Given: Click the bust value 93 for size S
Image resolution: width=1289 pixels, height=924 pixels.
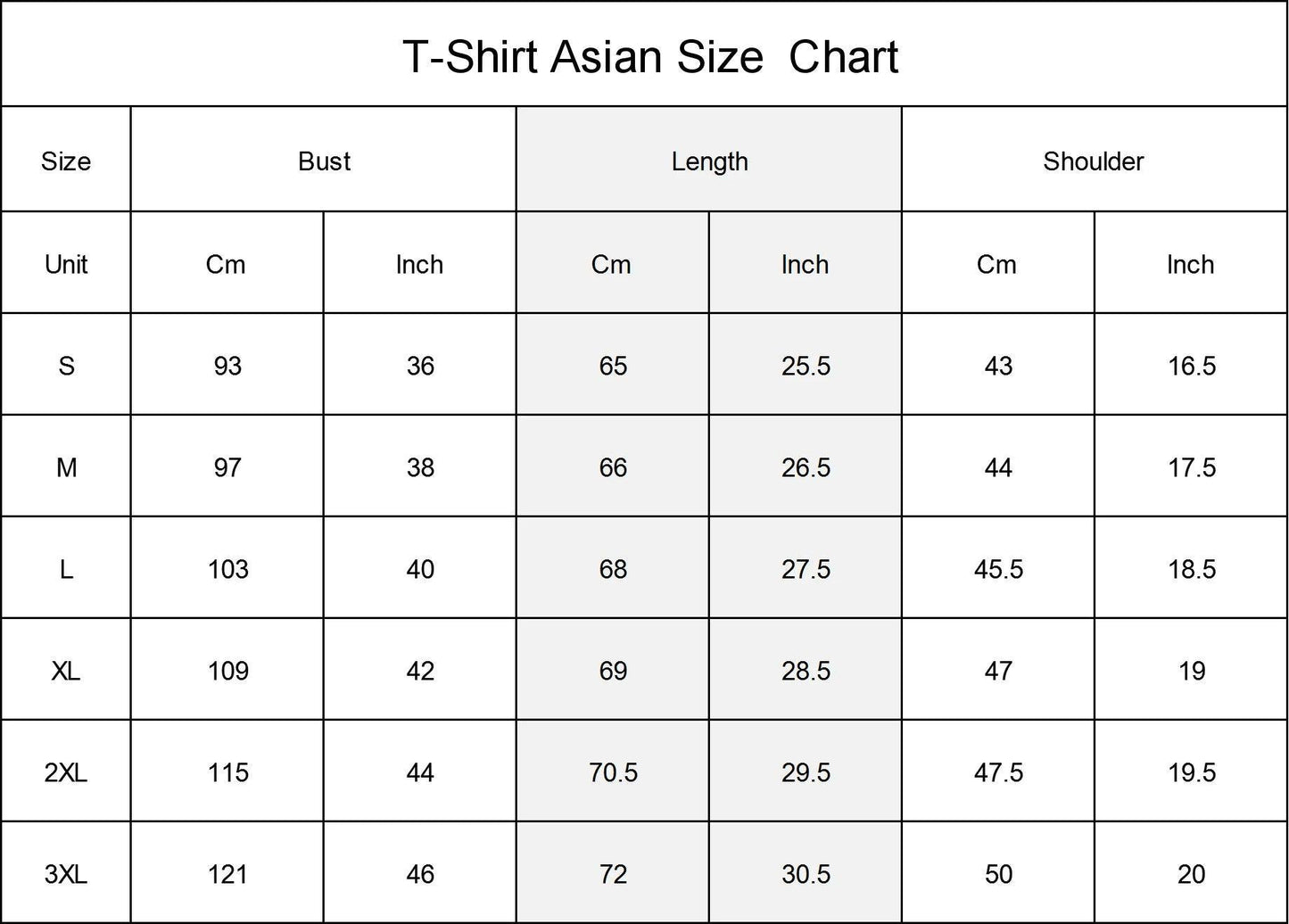Looking at the screenshot, I should 227,366.
